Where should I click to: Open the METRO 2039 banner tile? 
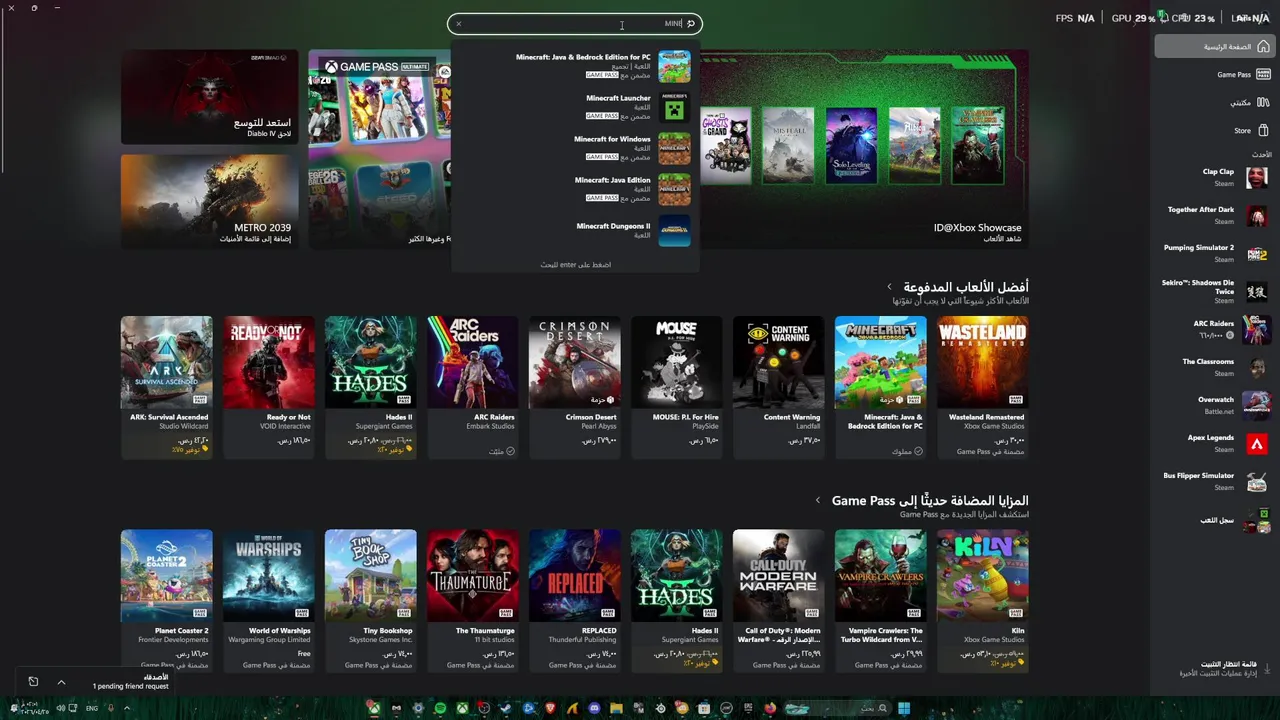tap(209, 201)
